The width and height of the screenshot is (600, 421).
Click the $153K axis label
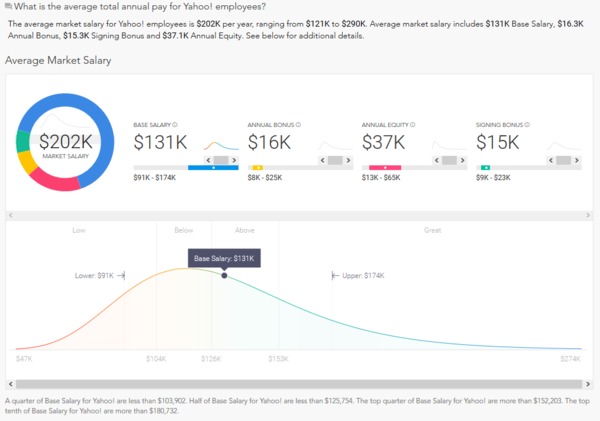click(279, 359)
